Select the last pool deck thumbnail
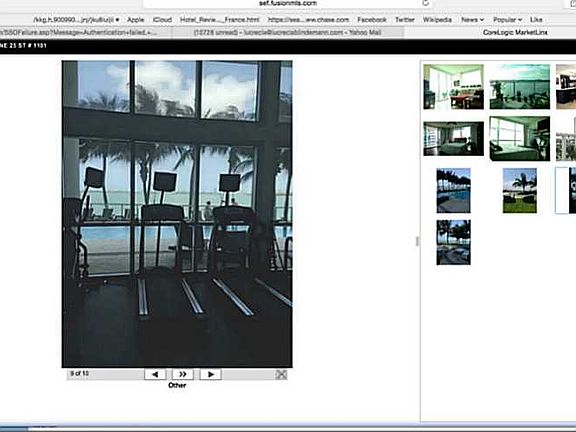 (453, 242)
